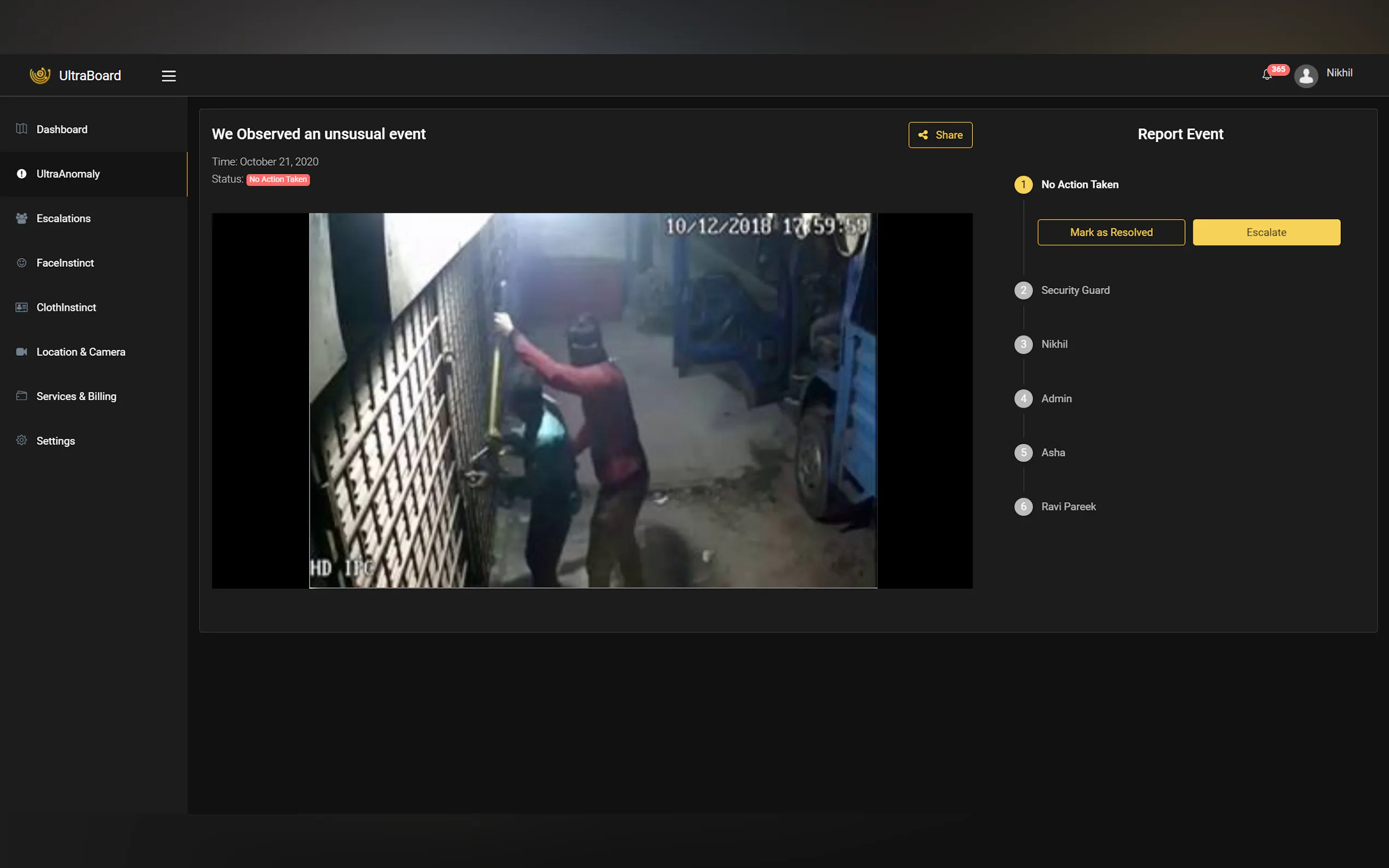1389x868 pixels.
Task: Click the surveillance video frame
Action: [592, 400]
